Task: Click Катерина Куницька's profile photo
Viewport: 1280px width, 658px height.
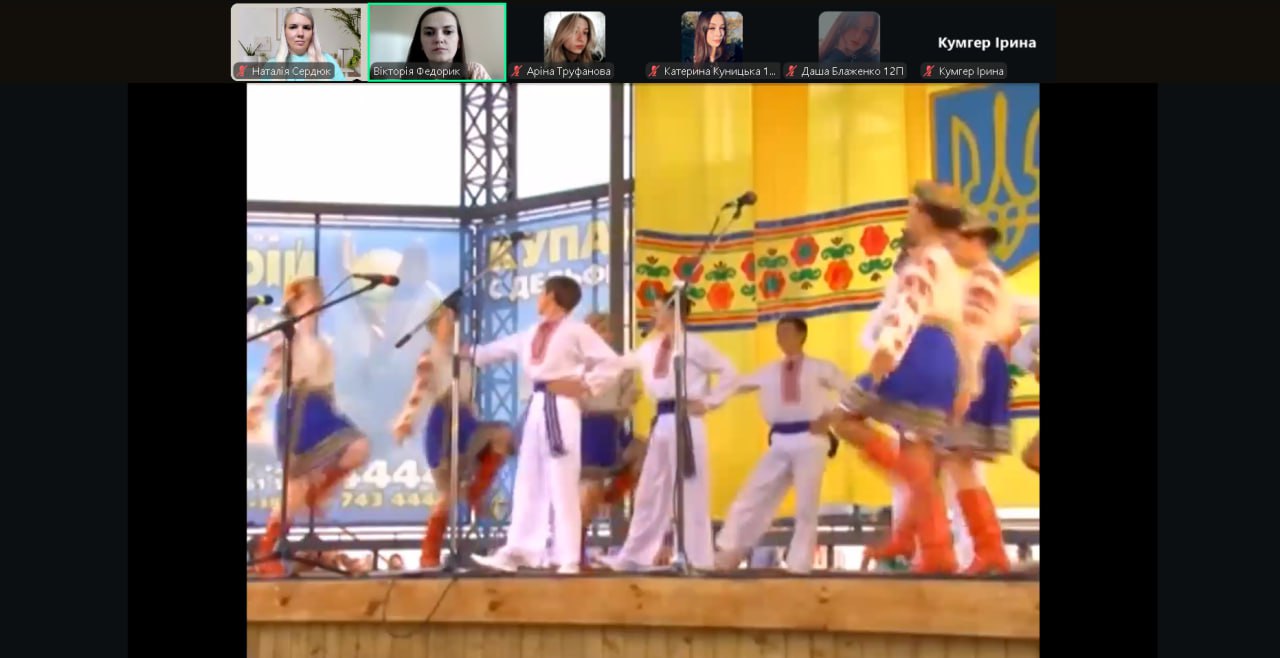Action: coord(711,37)
